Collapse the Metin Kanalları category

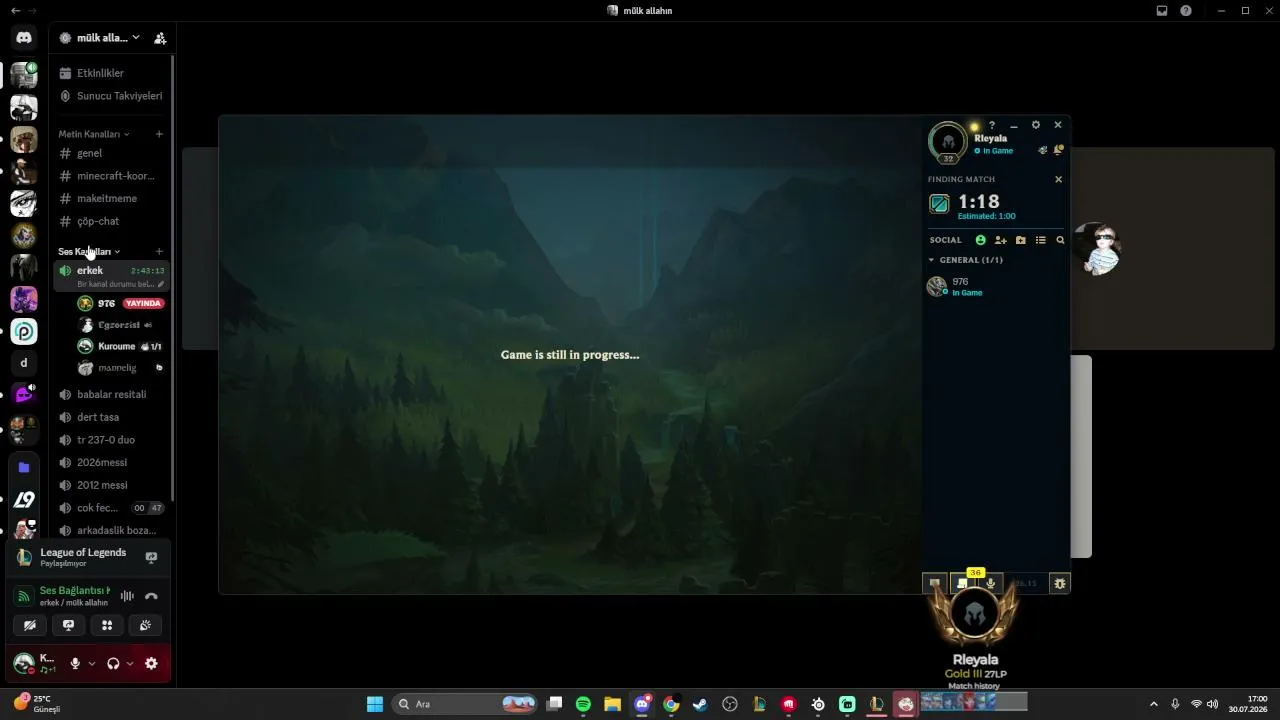click(x=93, y=134)
